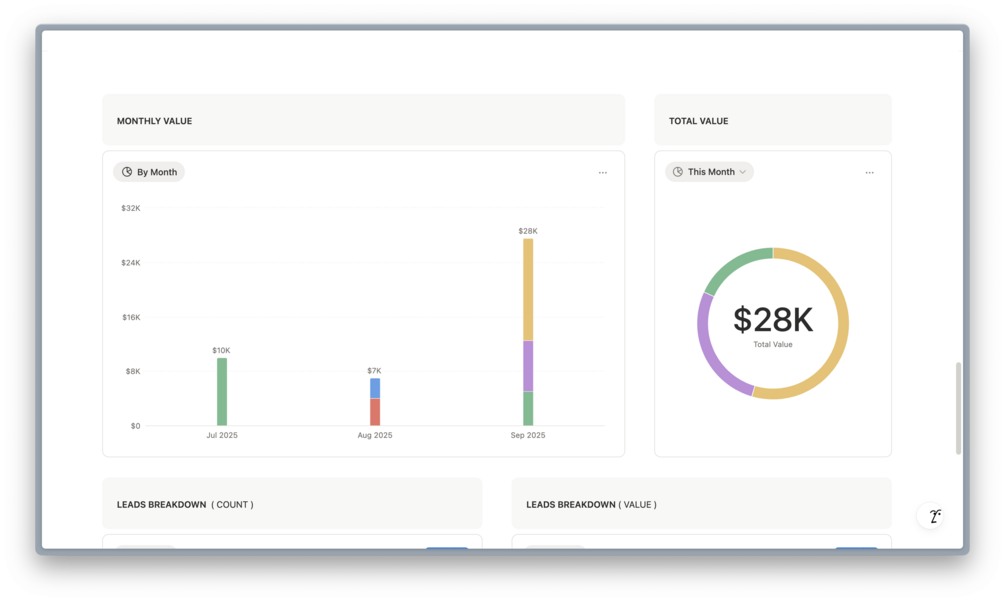
Task: Click the pie icon beside By Month
Action: (x=127, y=172)
